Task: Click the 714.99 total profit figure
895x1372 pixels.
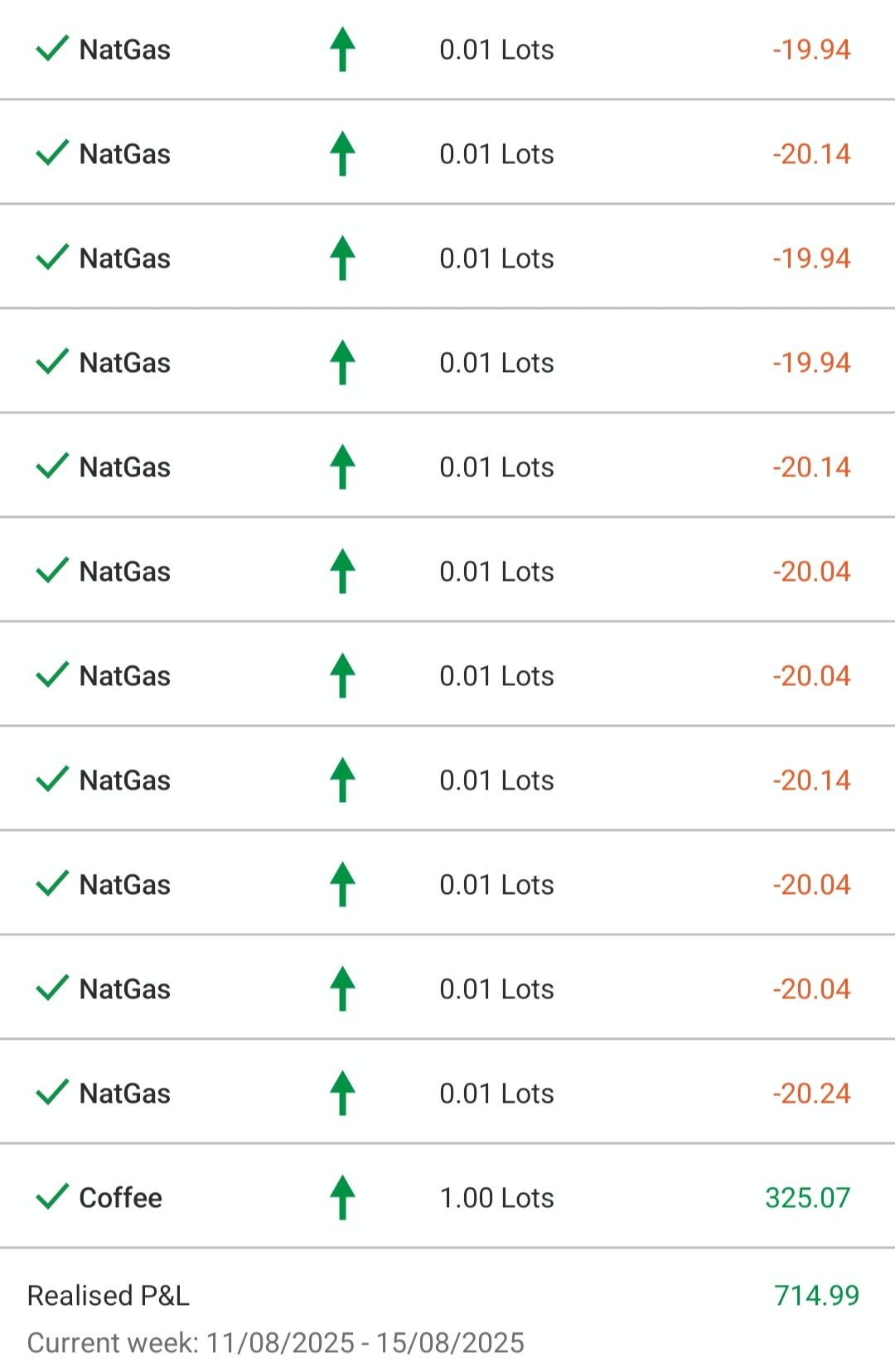Action: click(x=816, y=1295)
